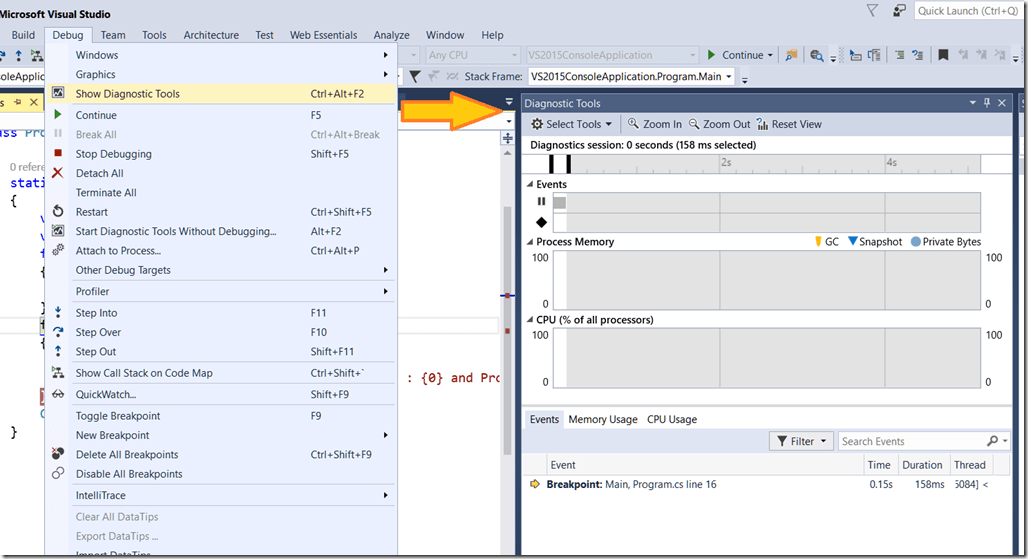Click the Step Over arrow icon

[x=58, y=332]
